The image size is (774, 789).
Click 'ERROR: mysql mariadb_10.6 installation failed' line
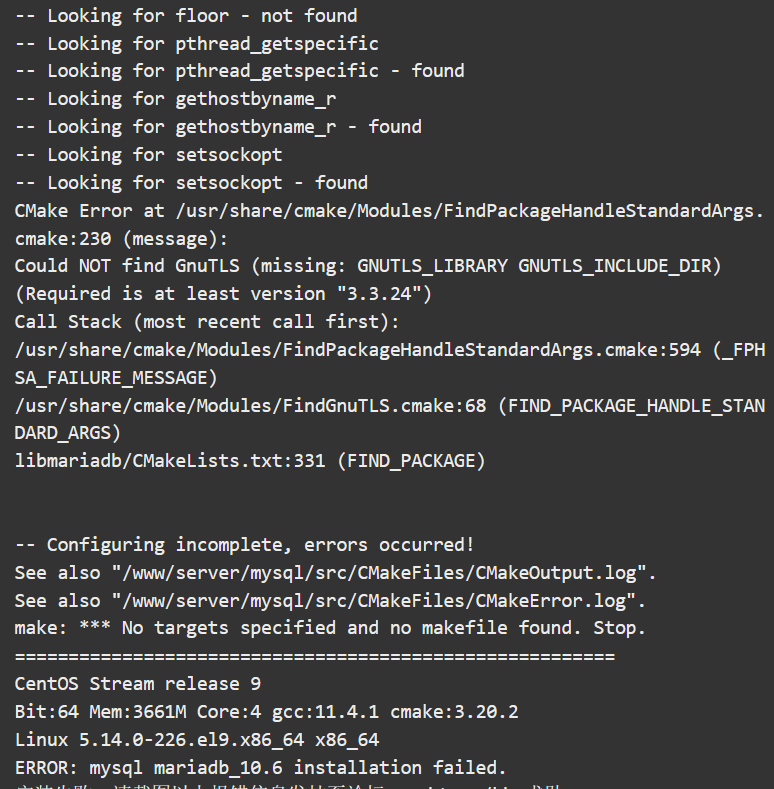[260, 767]
